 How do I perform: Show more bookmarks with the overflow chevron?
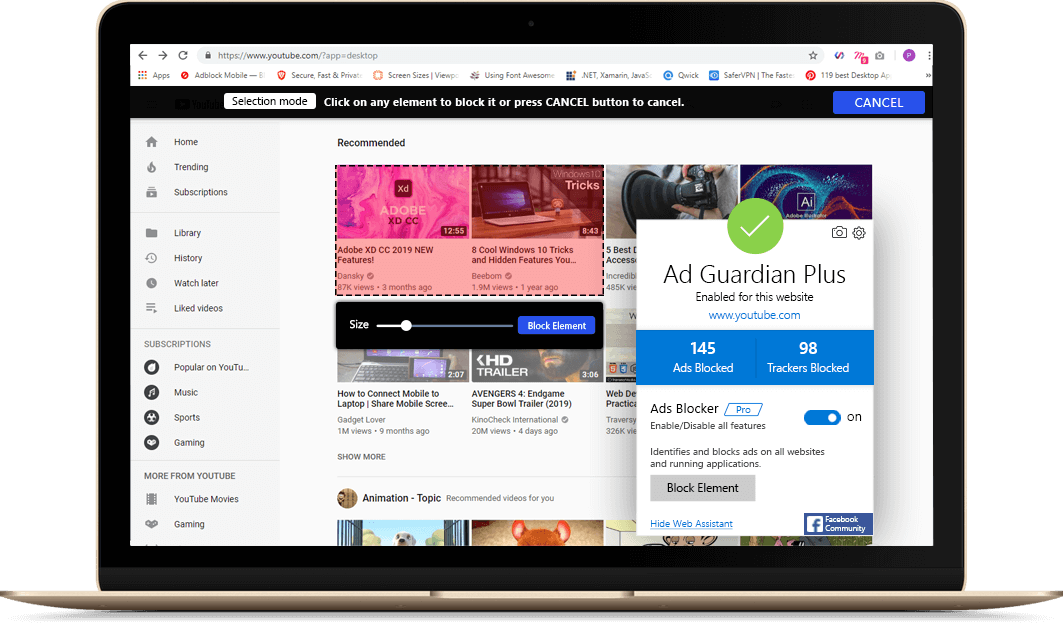[x=928, y=75]
